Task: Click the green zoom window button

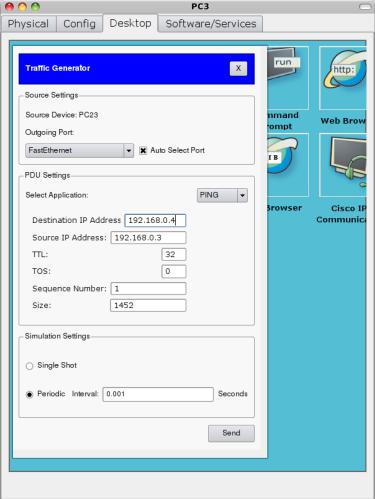Action: click(x=35, y=6)
